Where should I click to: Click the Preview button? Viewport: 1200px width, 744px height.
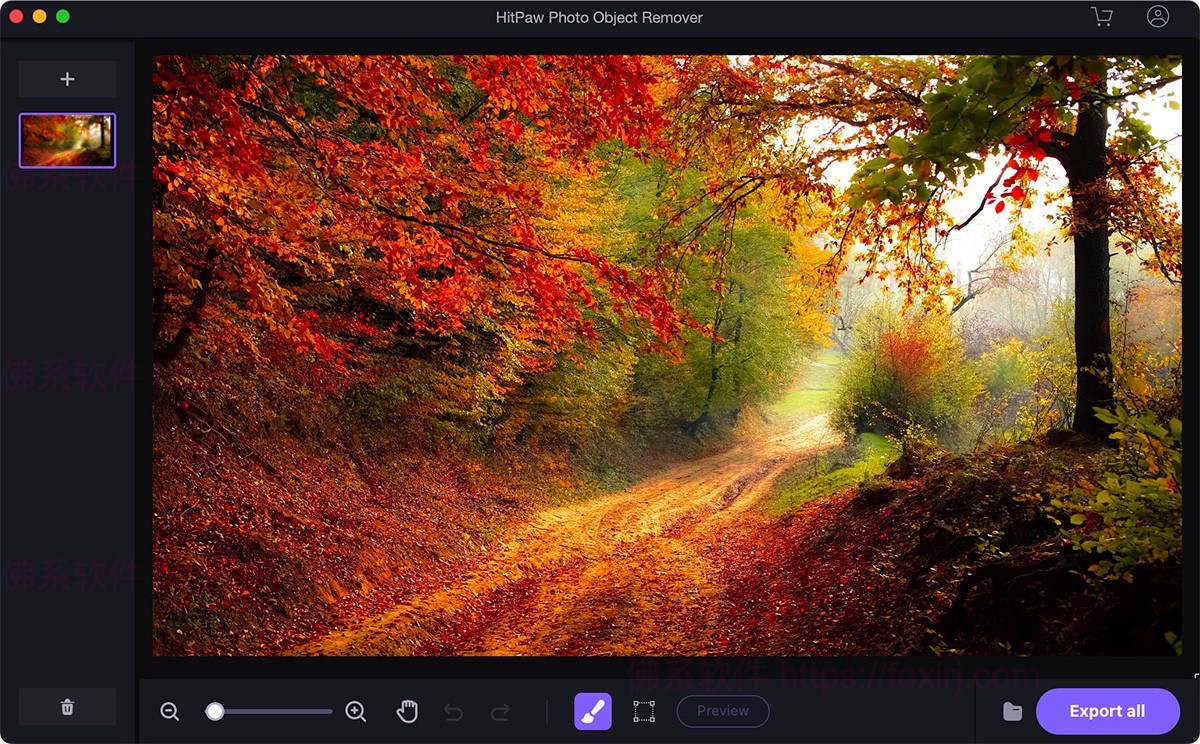coord(723,711)
